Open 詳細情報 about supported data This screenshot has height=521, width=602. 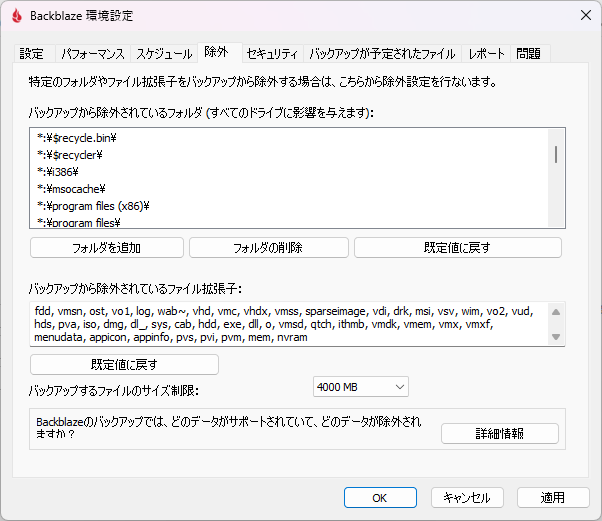coord(500,434)
